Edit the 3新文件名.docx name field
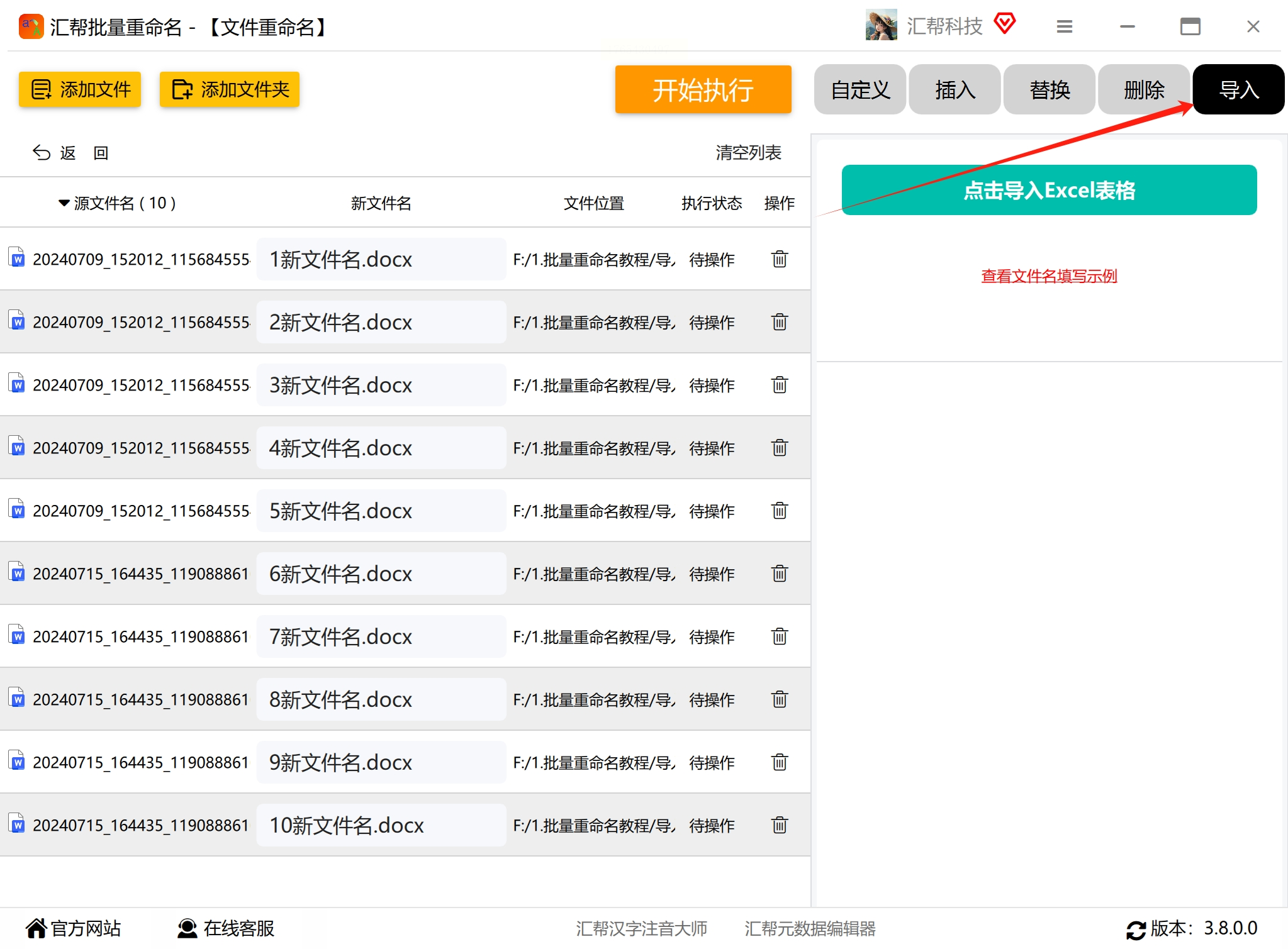This screenshot has width=1288, height=949. tap(381, 385)
